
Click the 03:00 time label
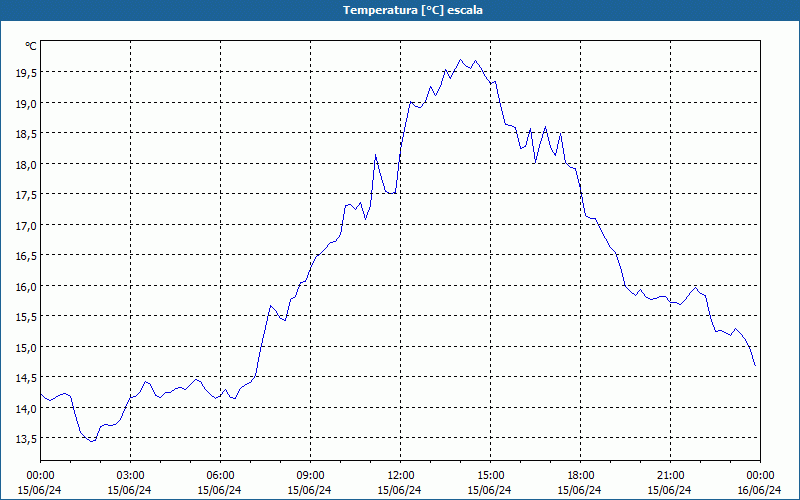tap(130, 475)
